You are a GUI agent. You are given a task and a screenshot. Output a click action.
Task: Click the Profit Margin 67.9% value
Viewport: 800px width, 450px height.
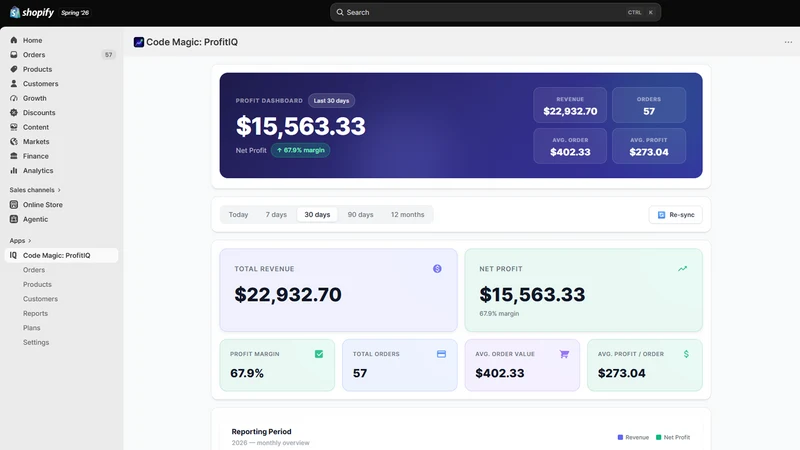point(247,373)
